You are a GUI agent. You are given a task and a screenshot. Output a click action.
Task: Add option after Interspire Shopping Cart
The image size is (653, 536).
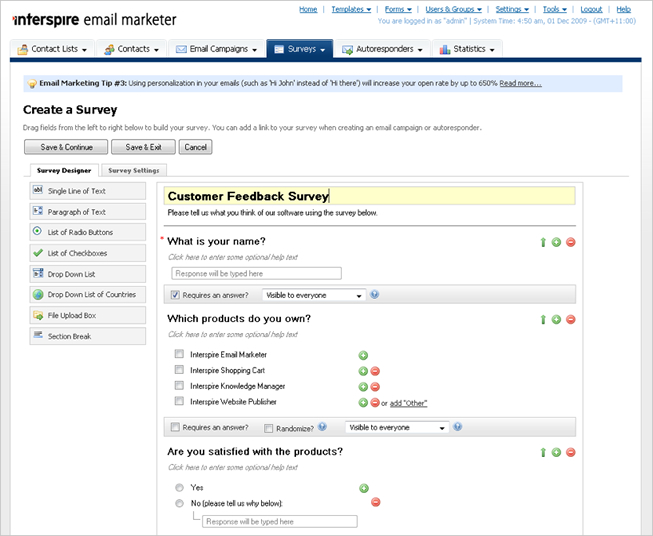click(363, 371)
